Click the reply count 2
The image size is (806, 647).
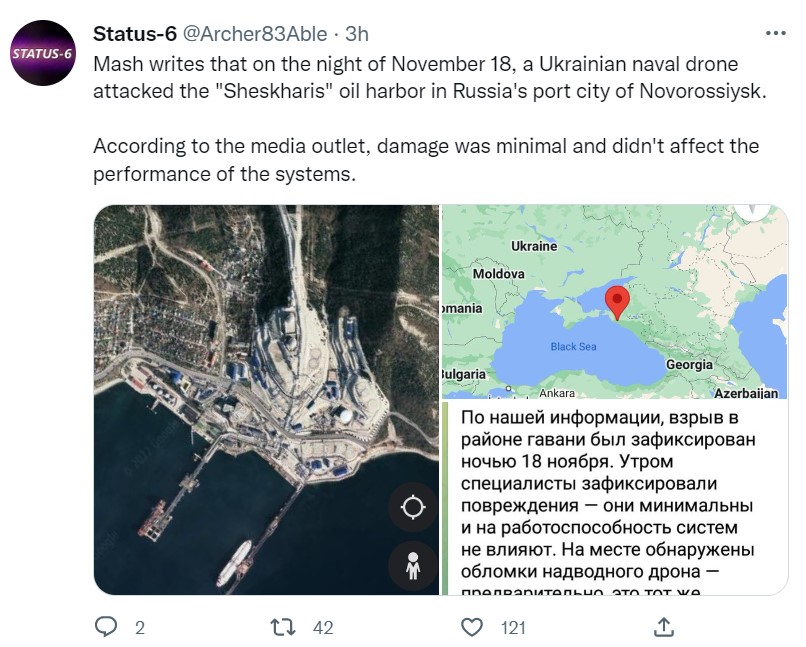(x=139, y=627)
